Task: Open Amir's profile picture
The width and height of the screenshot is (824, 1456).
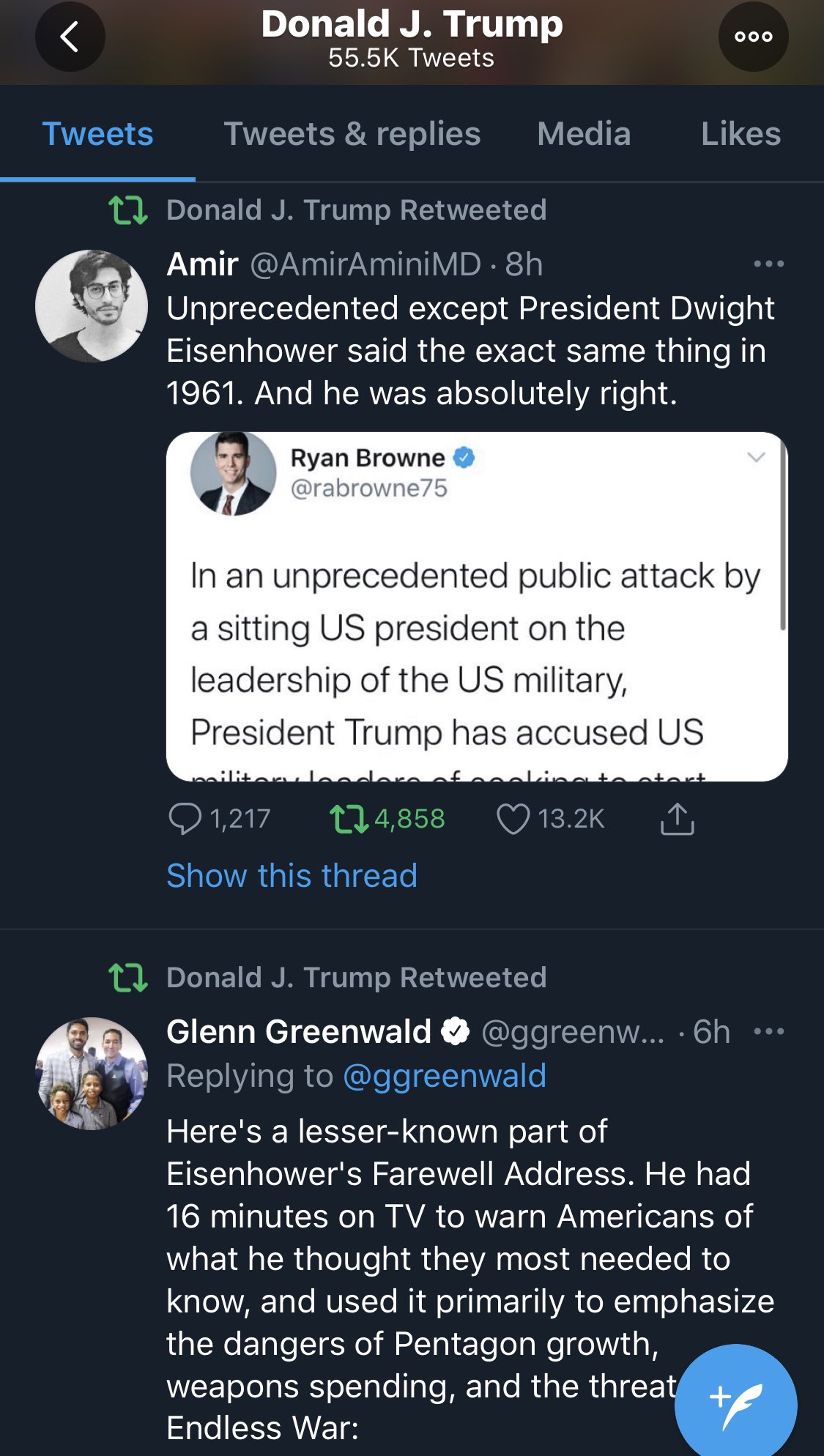Action: click(92, 306)
